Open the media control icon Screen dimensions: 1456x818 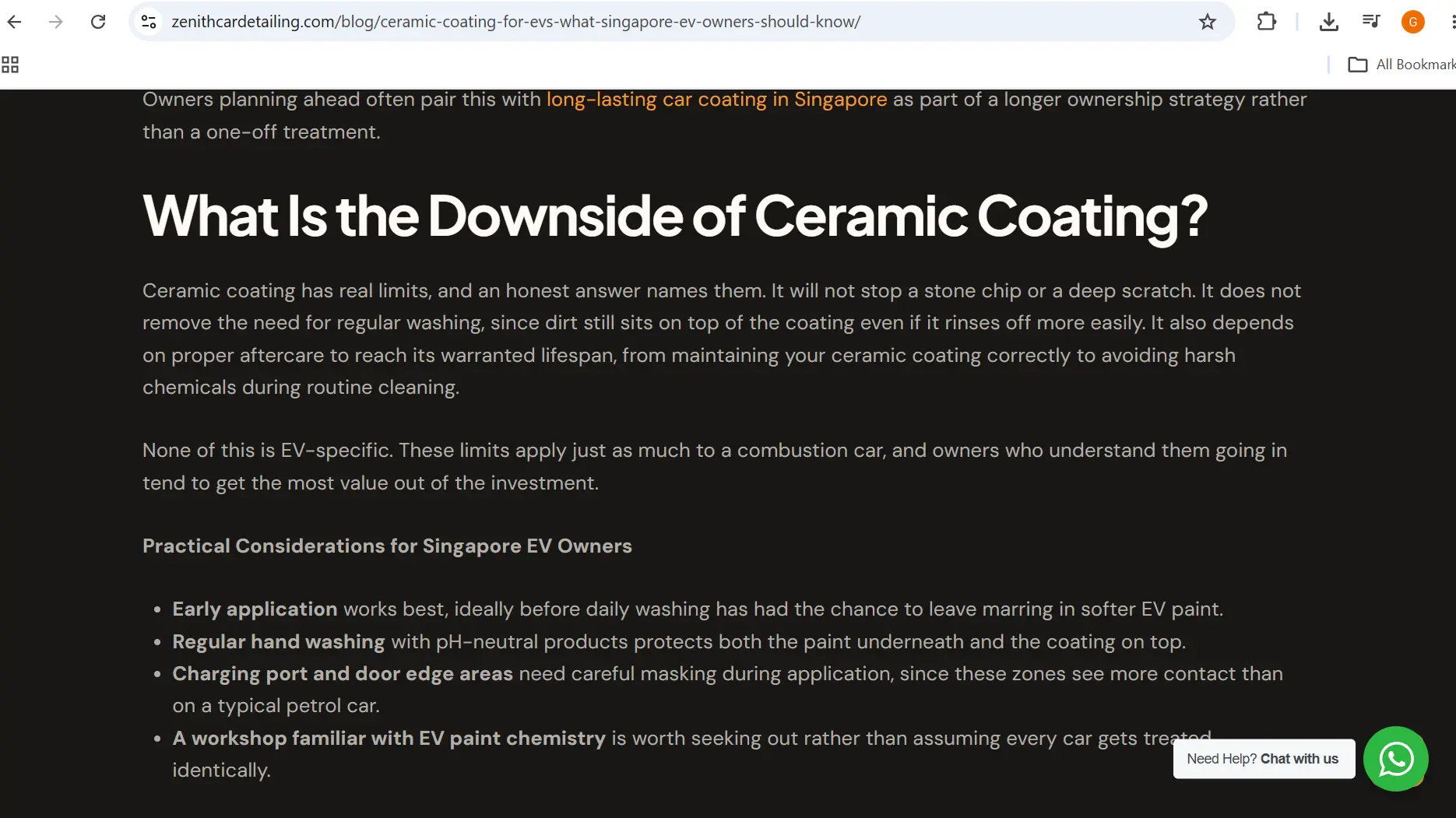(1371, 22)
